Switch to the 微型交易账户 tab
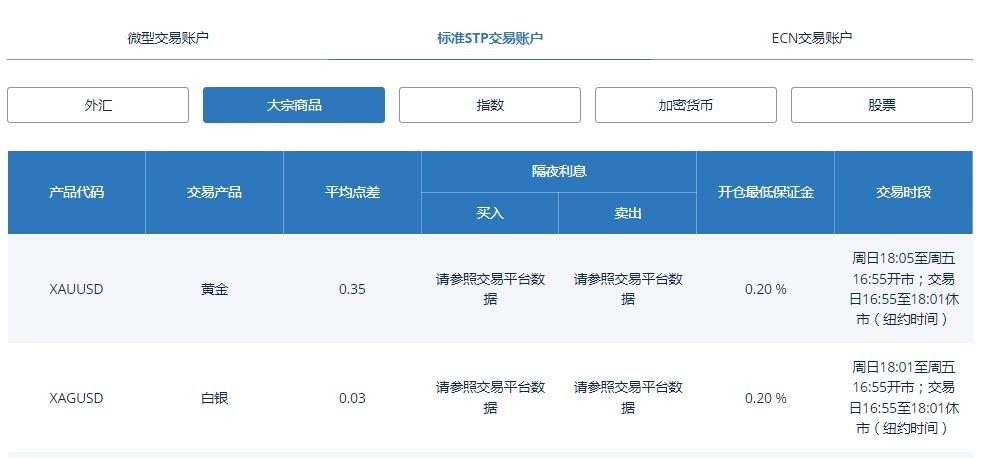Image resolution: width=982 pixels, height=458 pixels. pyautogui.click(x=168, y=38)
